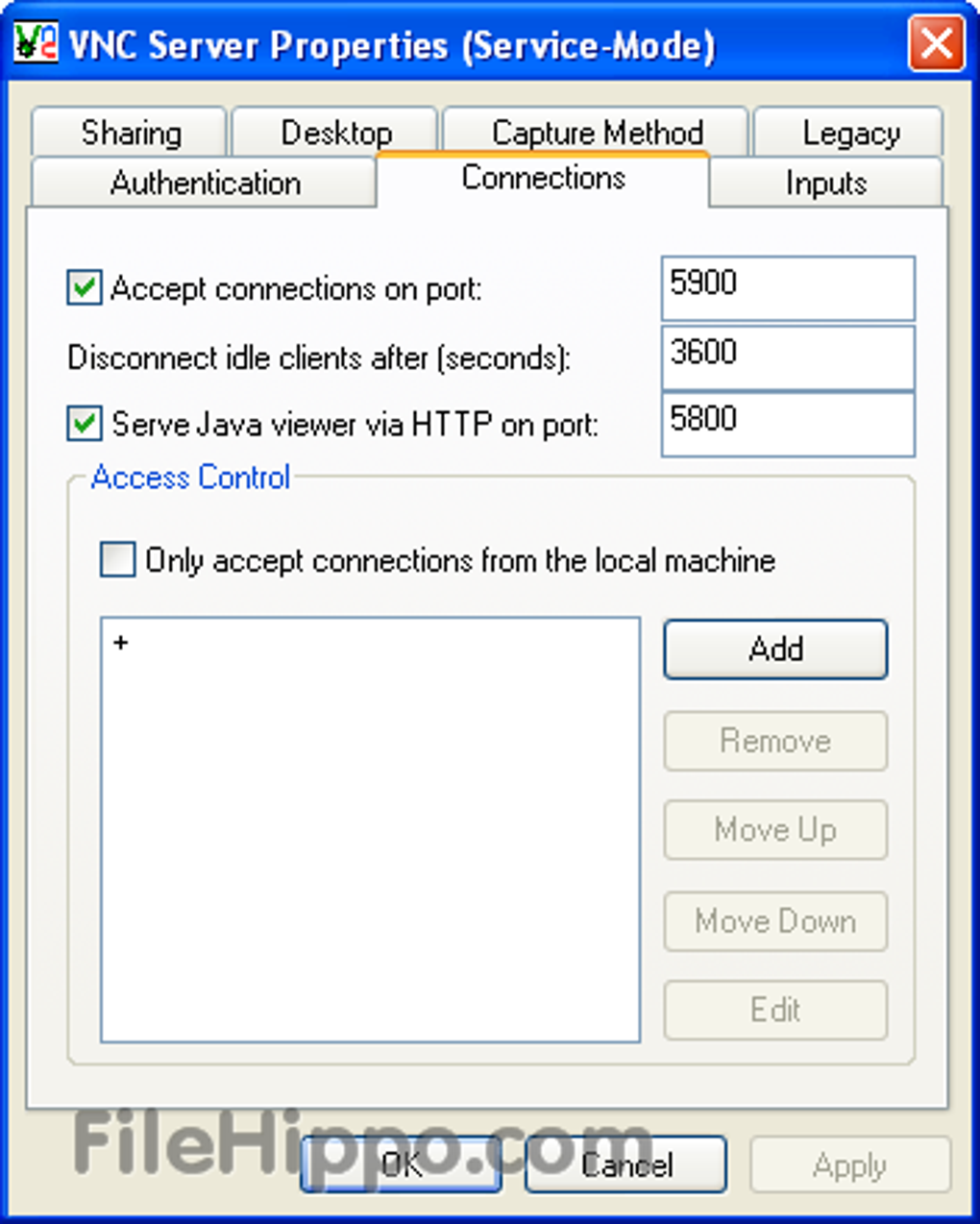980x1224 pixels.
Task: Focus the idle timeout field showing 3600
Action: pos(787,356)
